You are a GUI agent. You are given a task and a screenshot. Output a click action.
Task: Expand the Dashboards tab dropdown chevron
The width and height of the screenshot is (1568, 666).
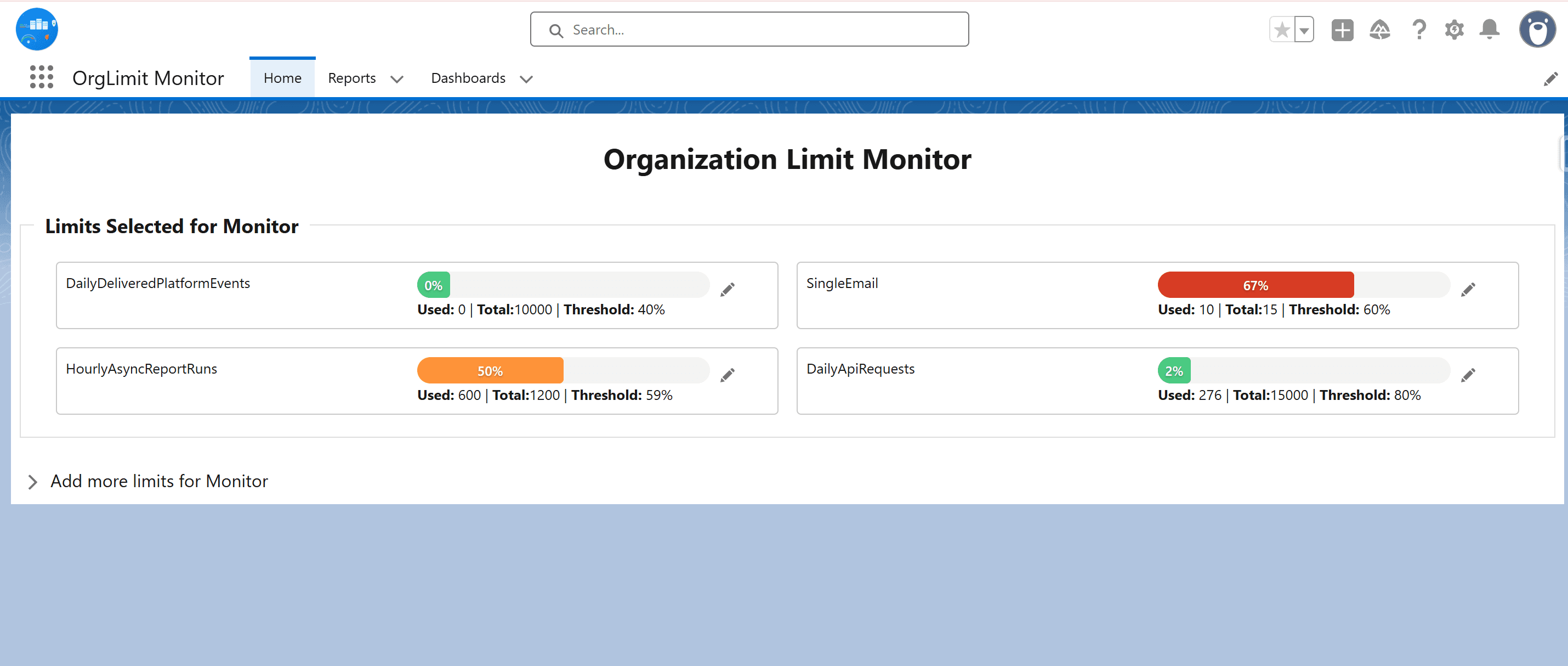[526, 79]
